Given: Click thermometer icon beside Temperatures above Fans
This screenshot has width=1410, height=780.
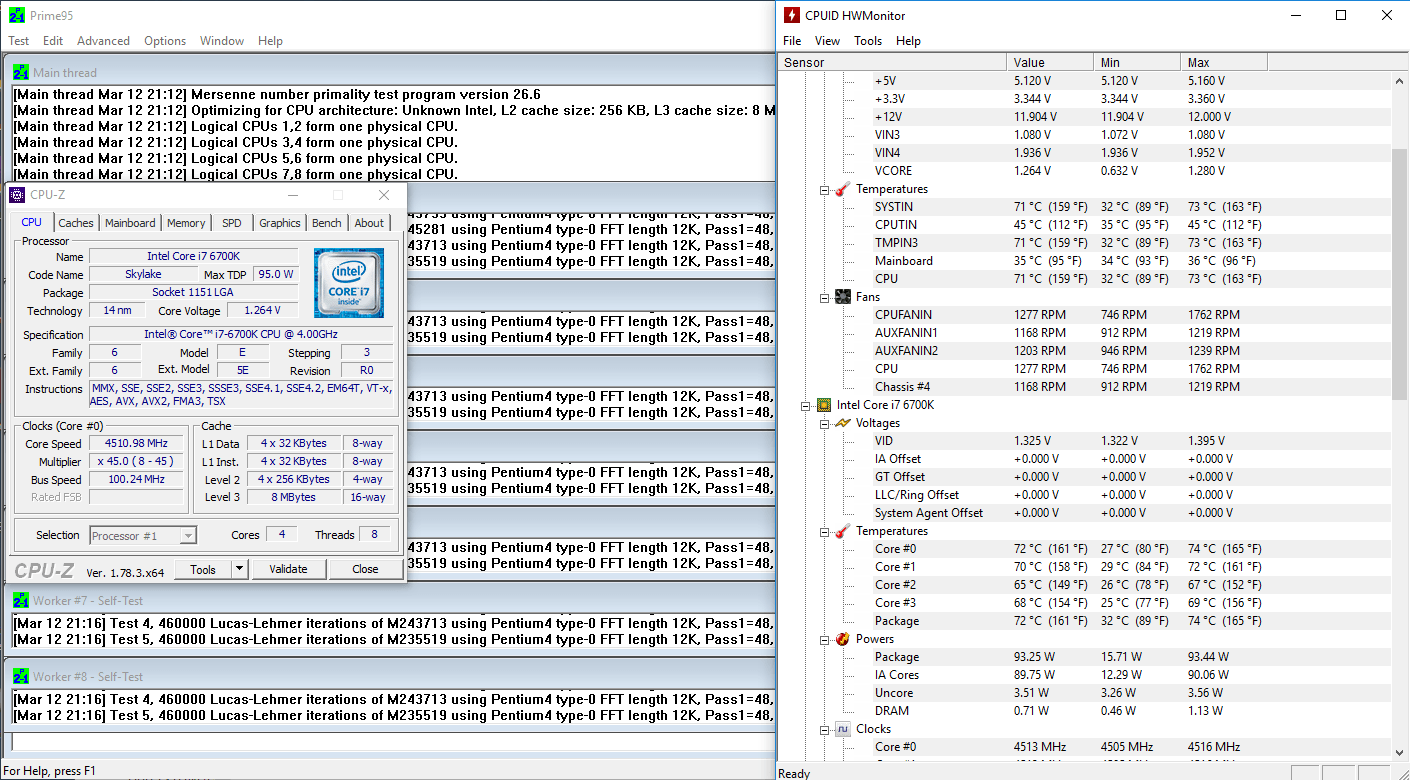Looking at the screenshot, I should 842,189.
